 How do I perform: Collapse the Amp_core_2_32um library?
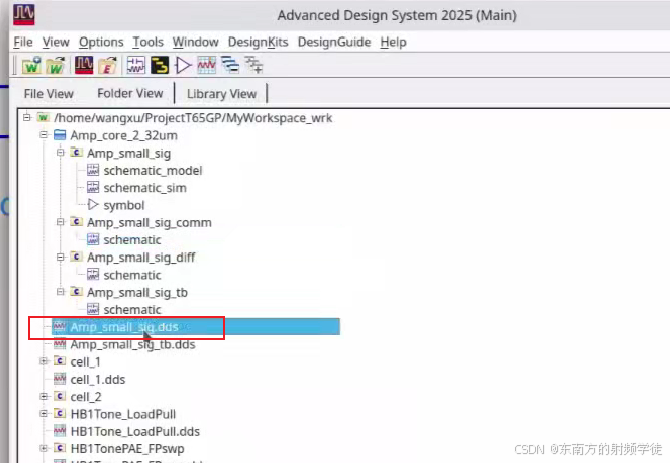pos(43,135)
